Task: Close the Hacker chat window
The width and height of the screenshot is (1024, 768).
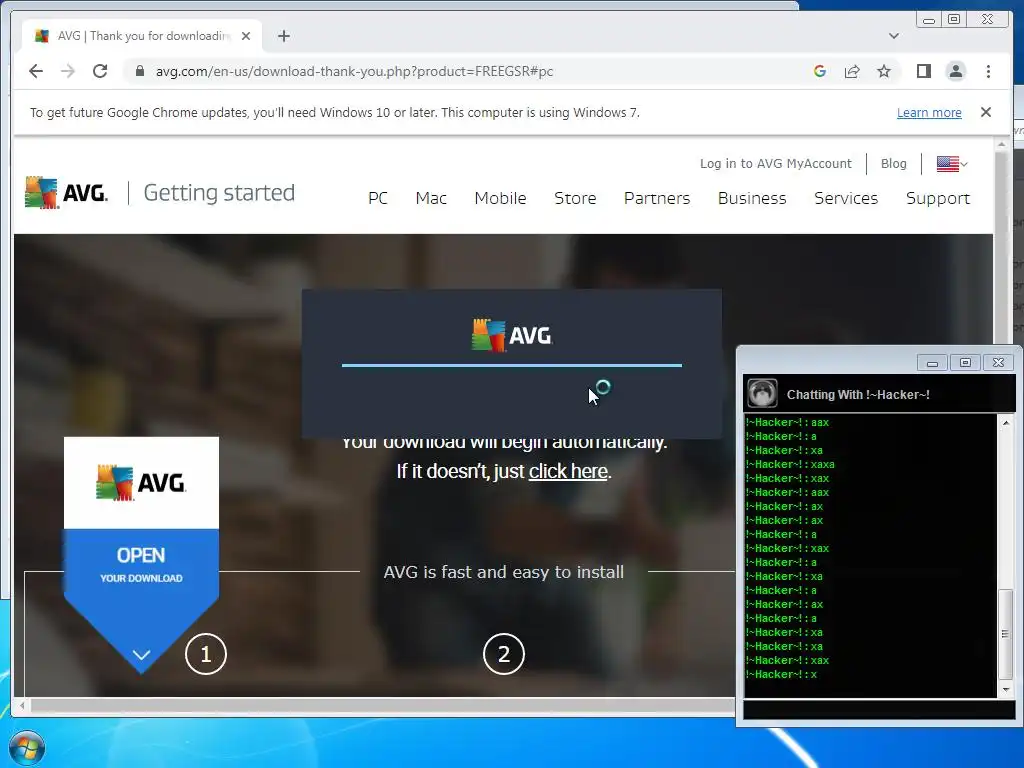Action: (x=998, y=362)
